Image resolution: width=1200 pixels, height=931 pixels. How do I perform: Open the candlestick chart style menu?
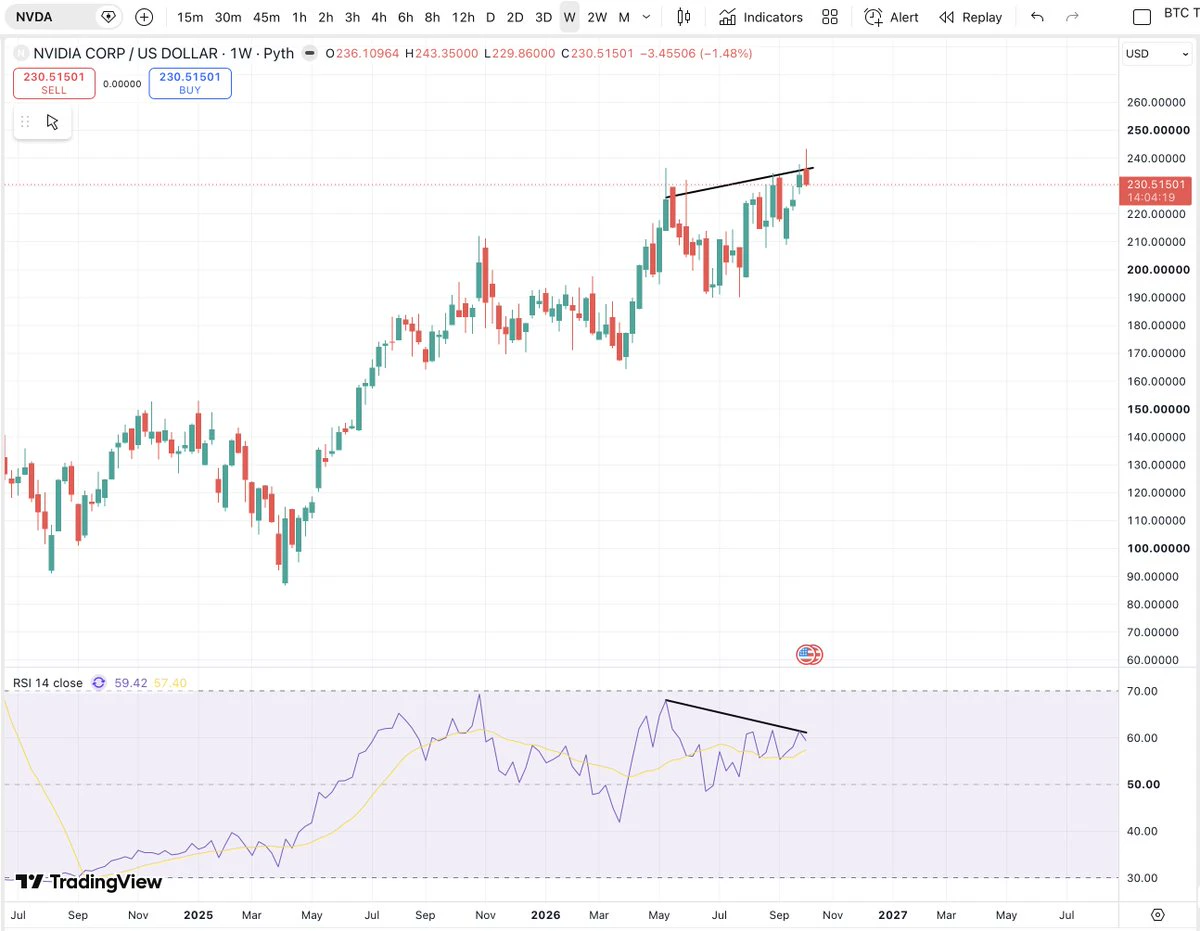click(684, 17)
